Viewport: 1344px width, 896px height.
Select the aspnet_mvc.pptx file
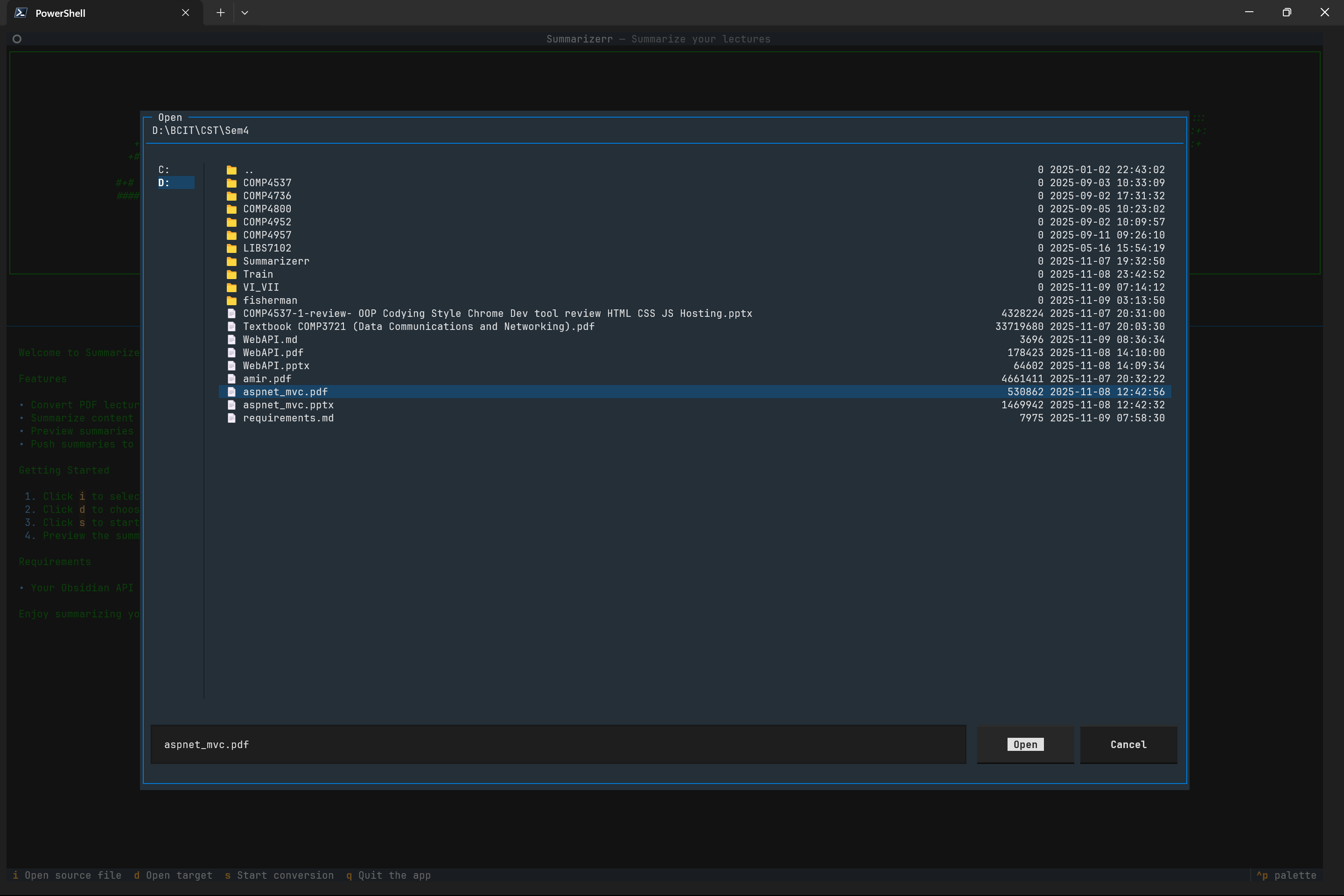pyautogui.click(x=288, y=405)
